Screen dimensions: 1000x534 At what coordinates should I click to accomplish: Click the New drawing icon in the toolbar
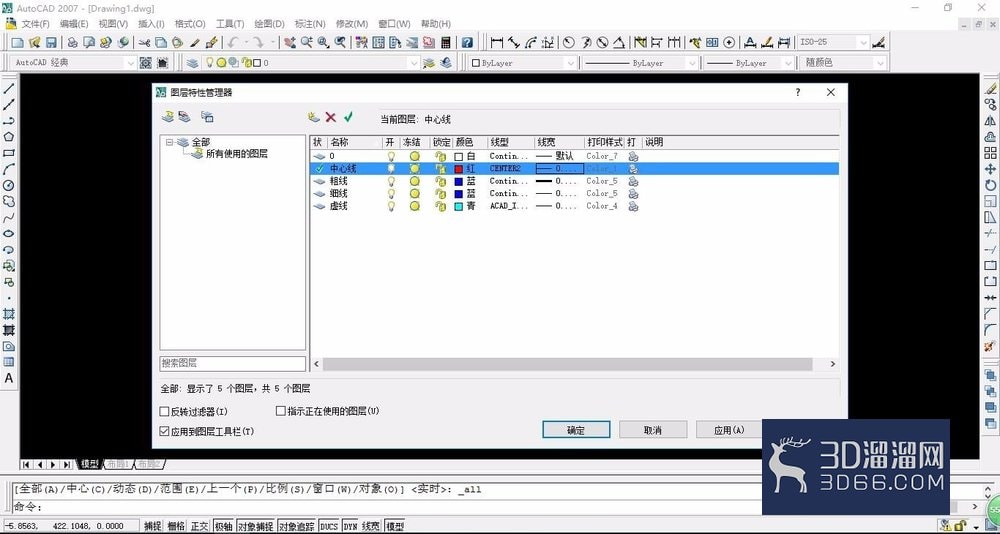[17, 43]
